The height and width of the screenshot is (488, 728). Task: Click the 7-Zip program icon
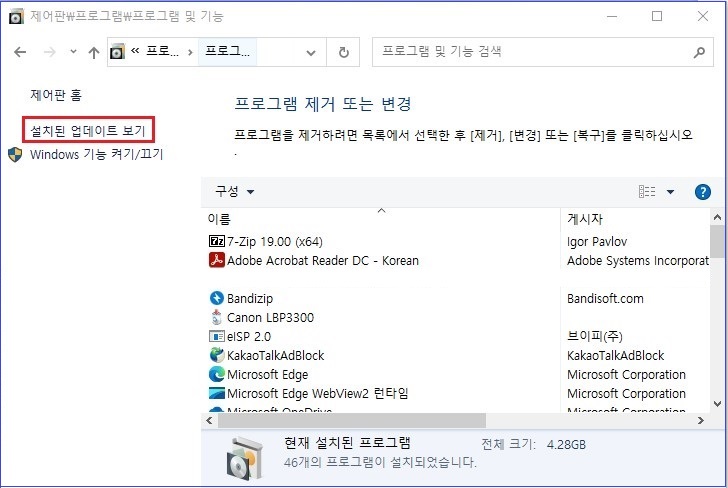click(x=217, y=241)
